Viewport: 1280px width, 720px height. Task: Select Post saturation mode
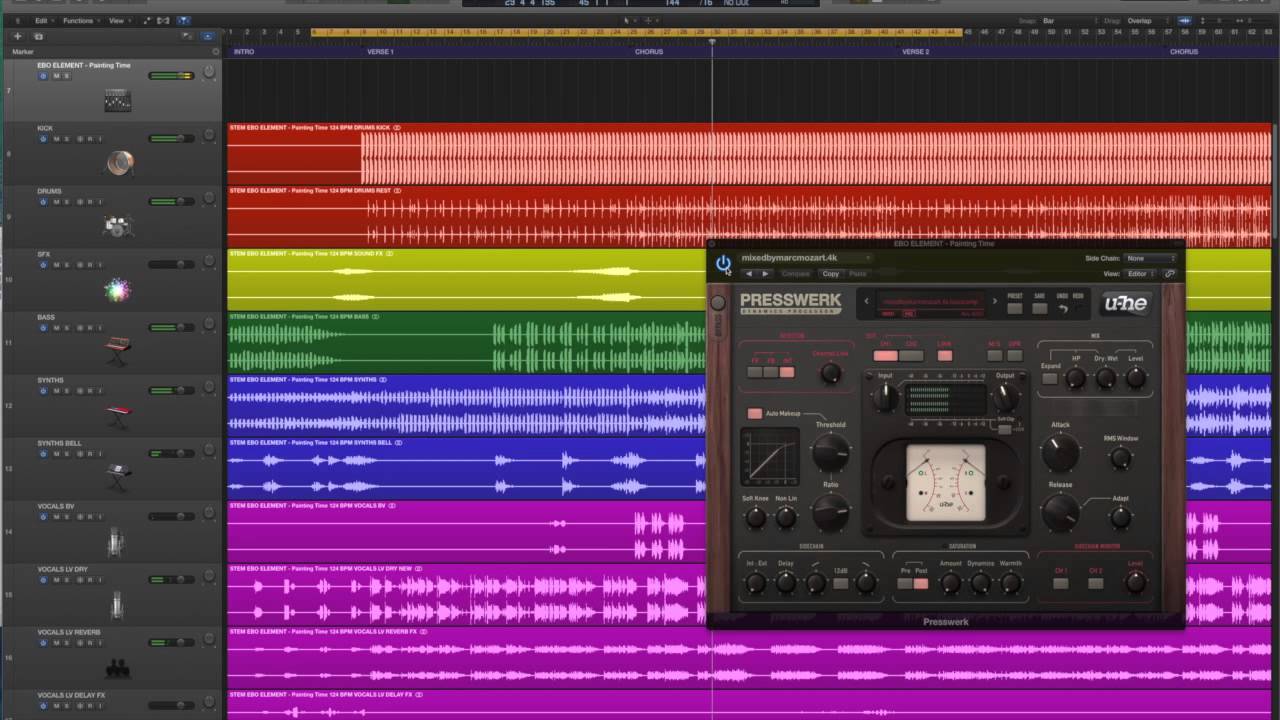coord(921,583)
